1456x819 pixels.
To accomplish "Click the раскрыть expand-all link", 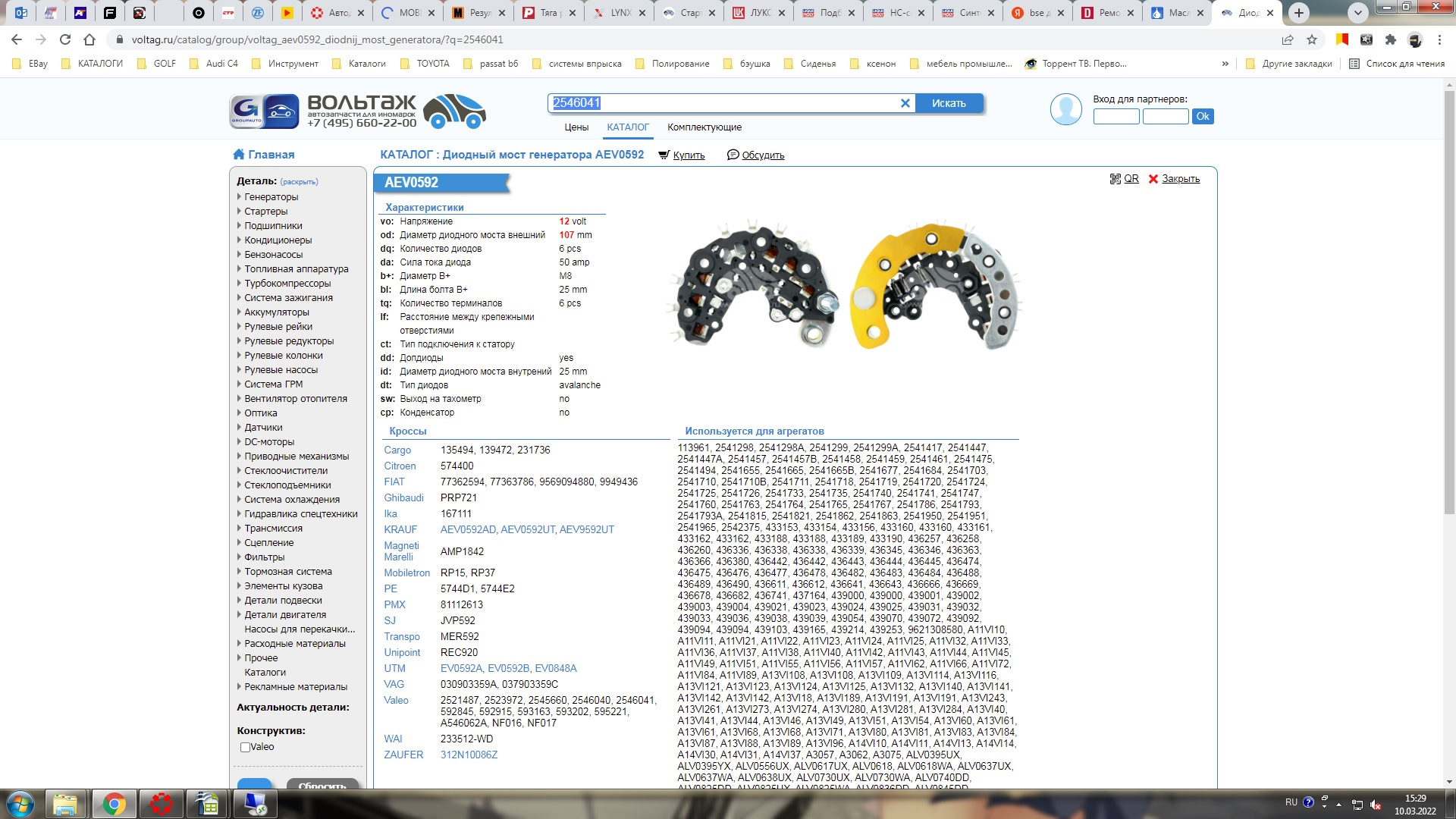I will (299, 182).
